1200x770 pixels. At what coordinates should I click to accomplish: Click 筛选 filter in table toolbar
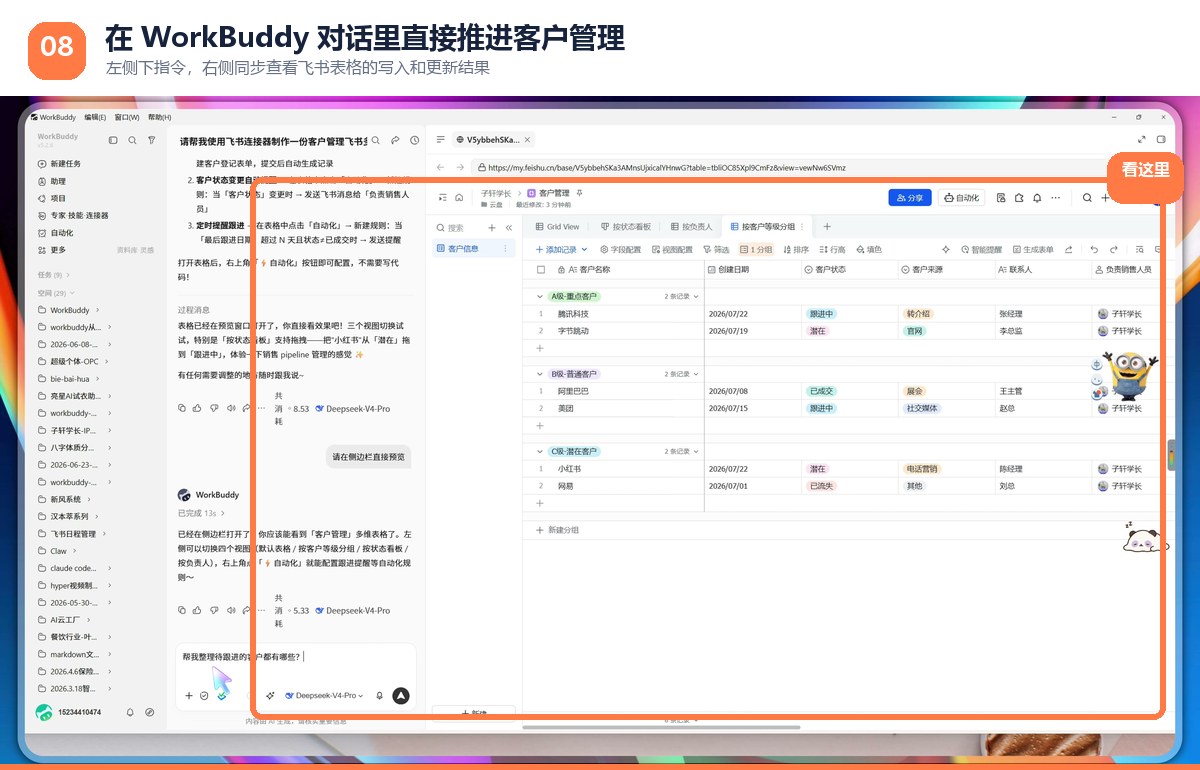click(x=715, y=250)
